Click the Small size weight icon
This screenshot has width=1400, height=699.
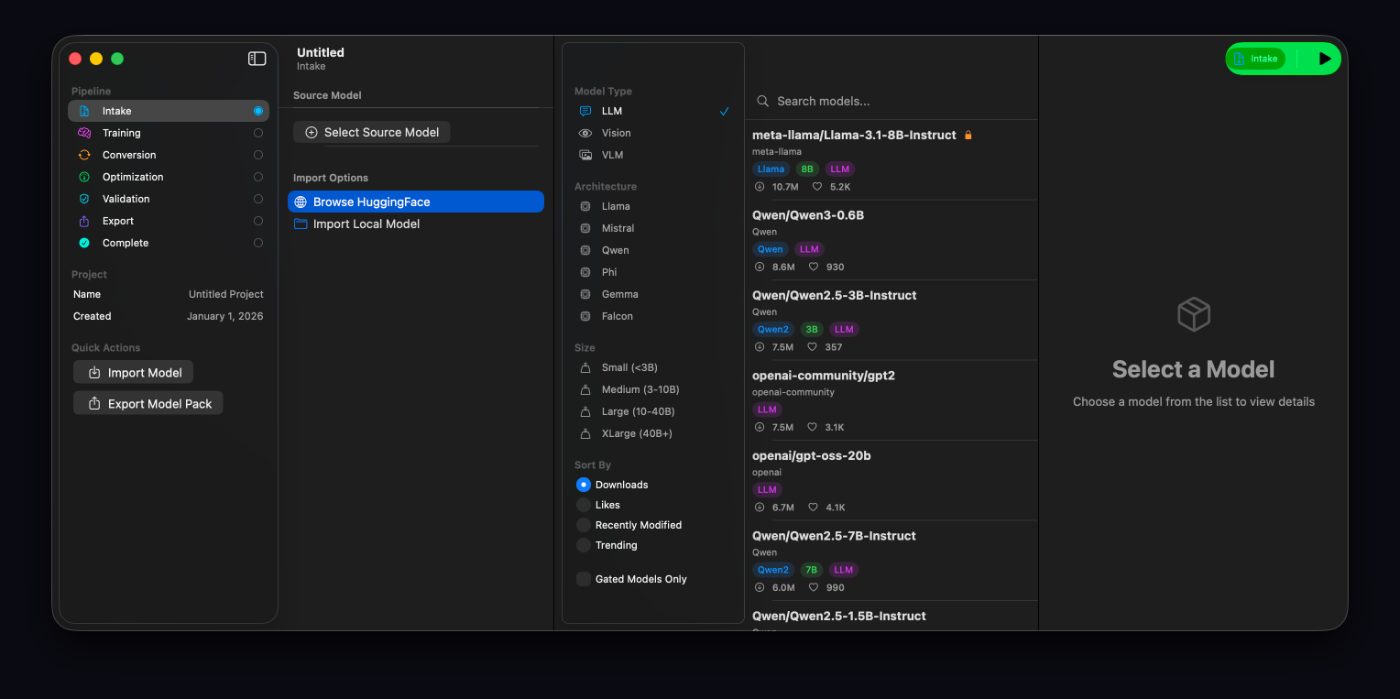pyautogui.click(x=586, y=368)
